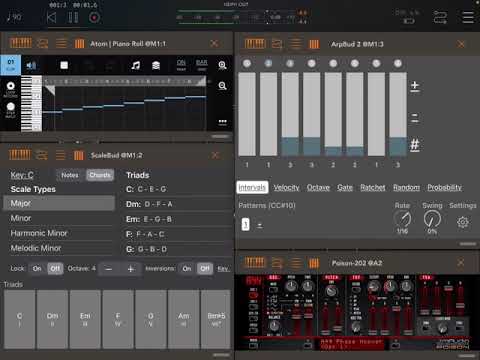Select the G: G - B - D triad row
480x360 pixels.
point(177,249)
